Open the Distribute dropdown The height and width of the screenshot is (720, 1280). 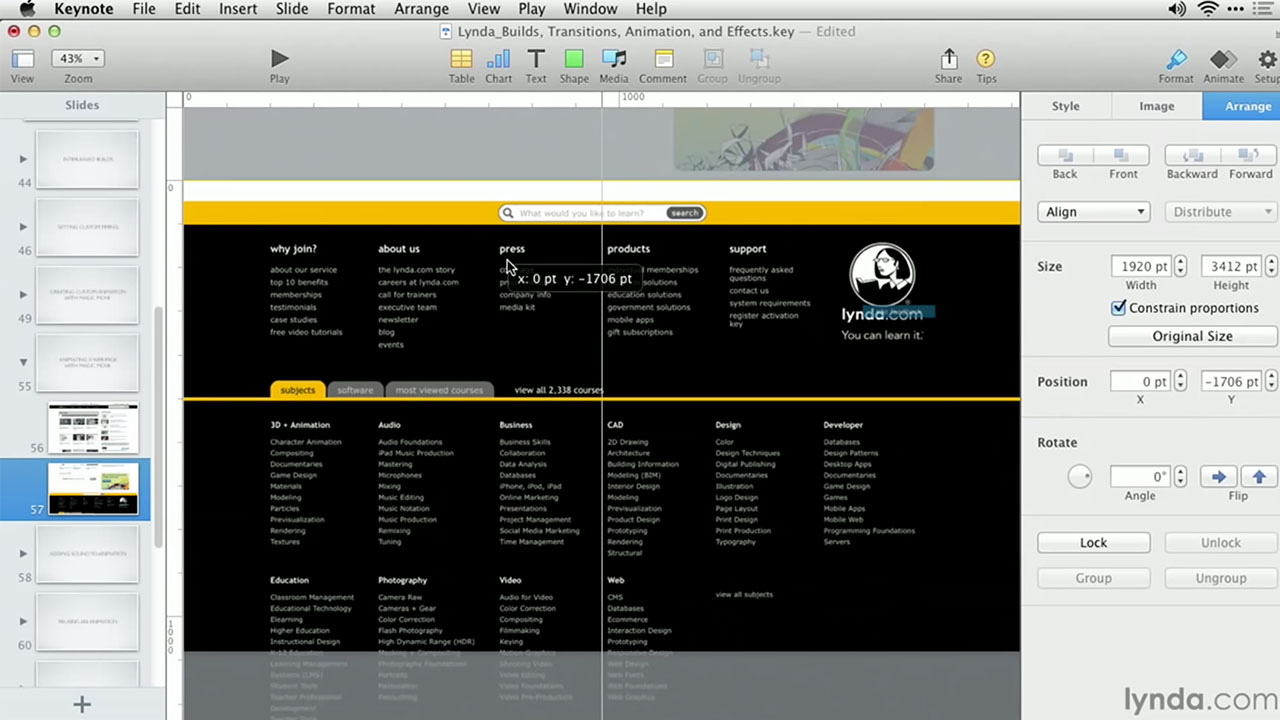pos(1221,212)
